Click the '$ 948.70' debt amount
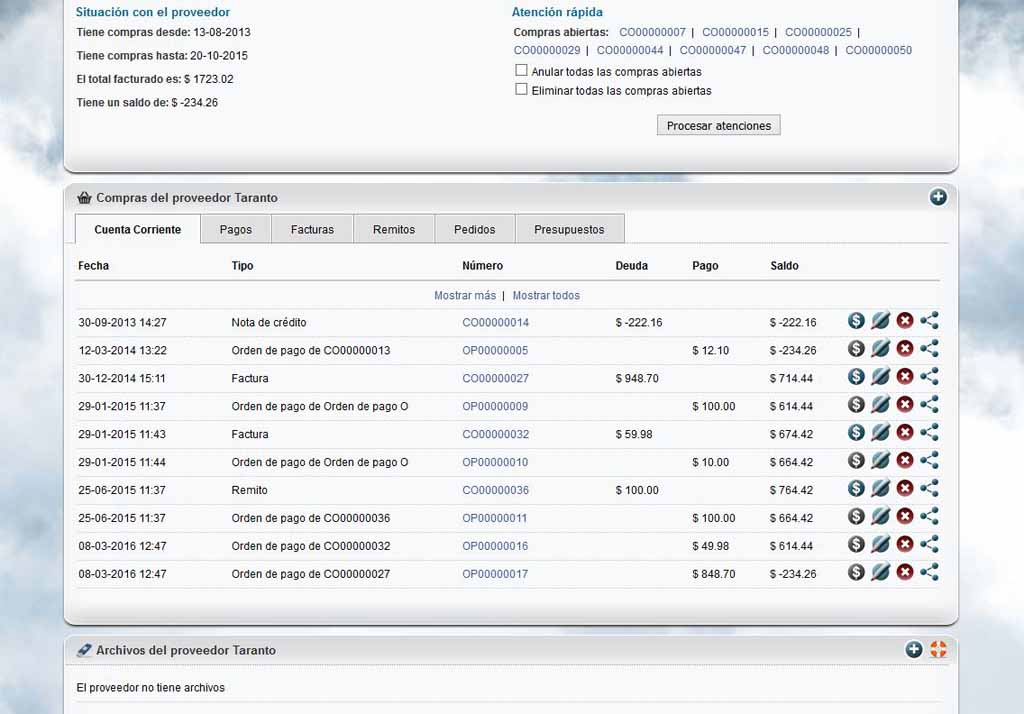The width and height of the screenshot is (1024, 714). click(637, 378)
